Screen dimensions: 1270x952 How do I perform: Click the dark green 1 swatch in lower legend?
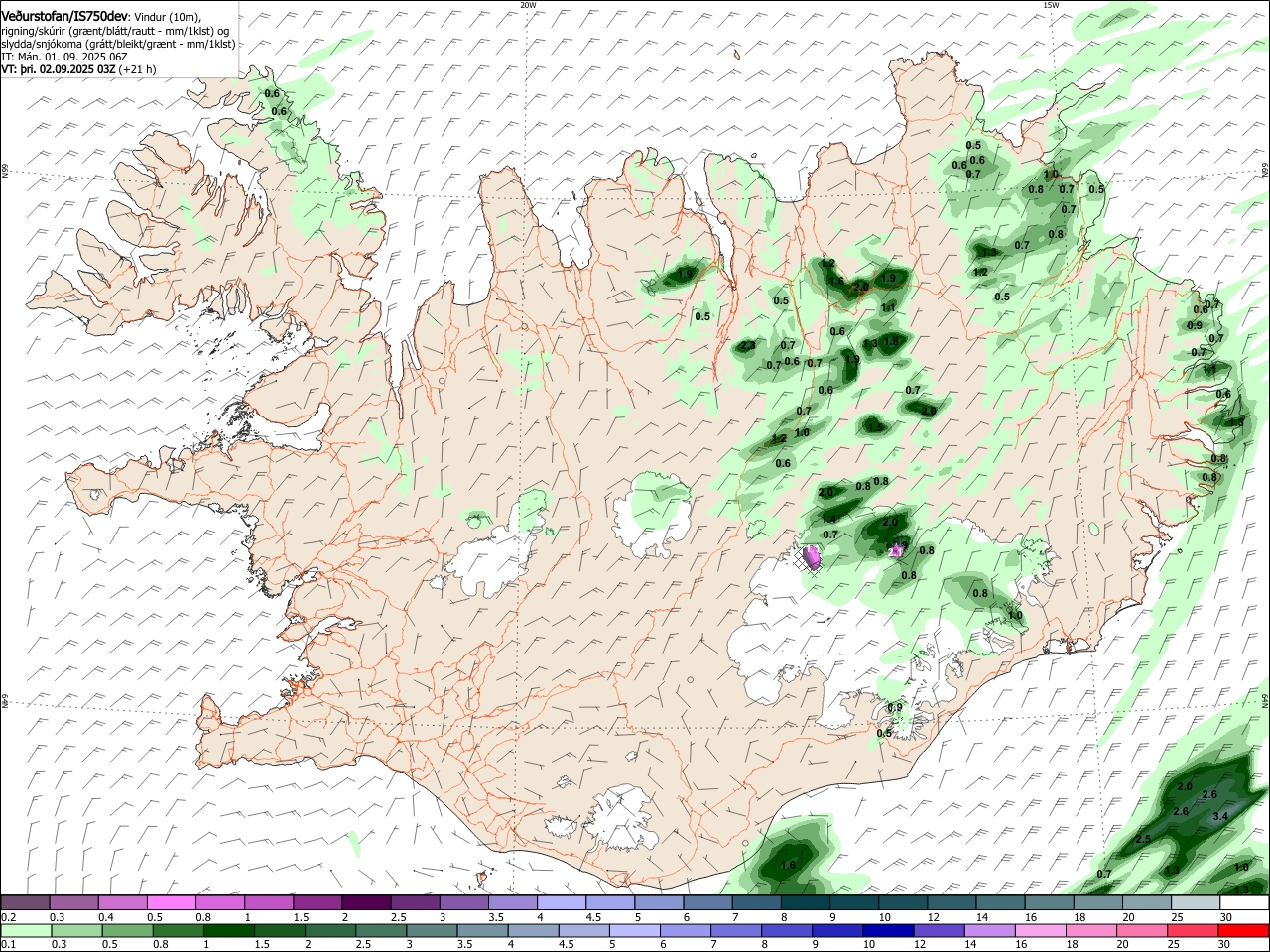[x=228, y=931]
